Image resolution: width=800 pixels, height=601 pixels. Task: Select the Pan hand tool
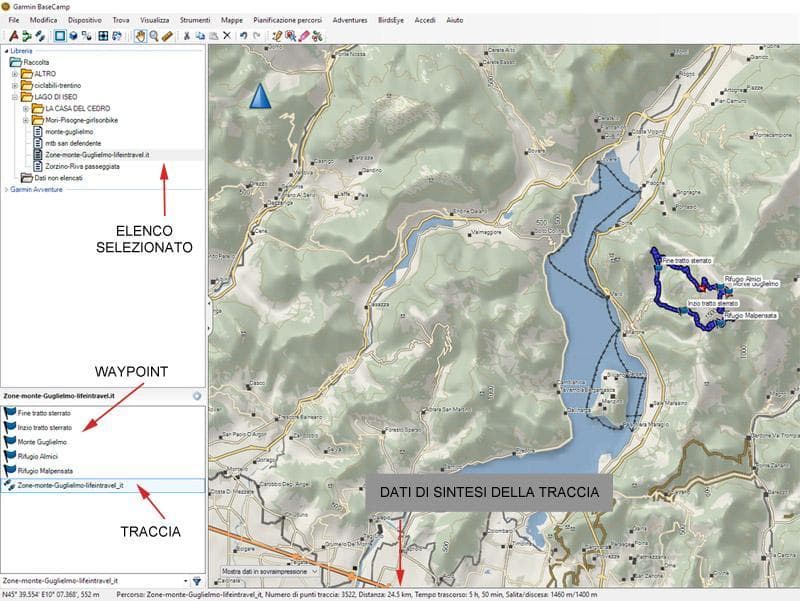pyautogui.click(x=140, y=36)
